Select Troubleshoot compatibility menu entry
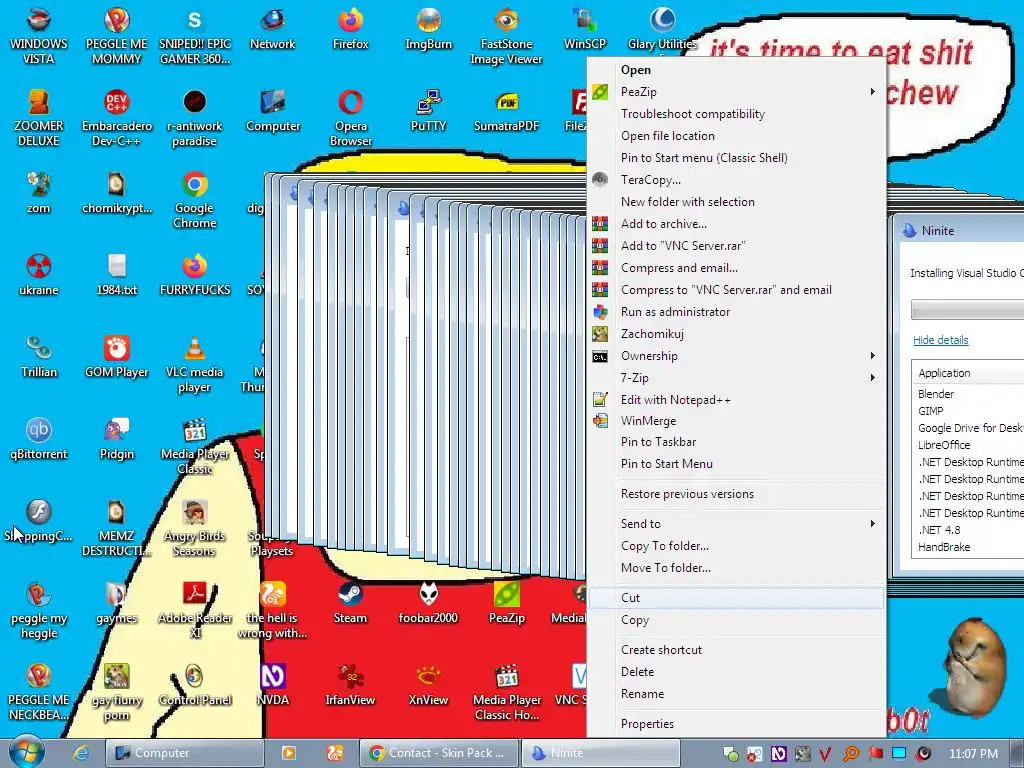 coord(736,114)
